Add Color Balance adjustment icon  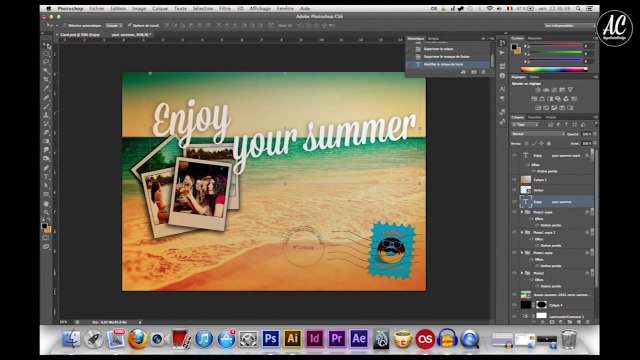coord(542,99)
